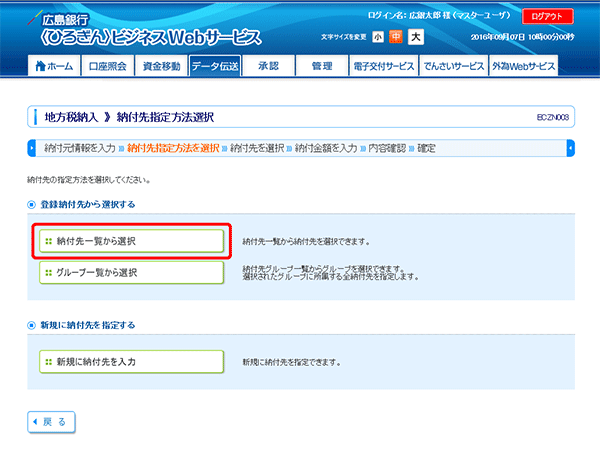Screen dimensions: 600x463
Task: Set font size to 大
Action: pos(416,37)
